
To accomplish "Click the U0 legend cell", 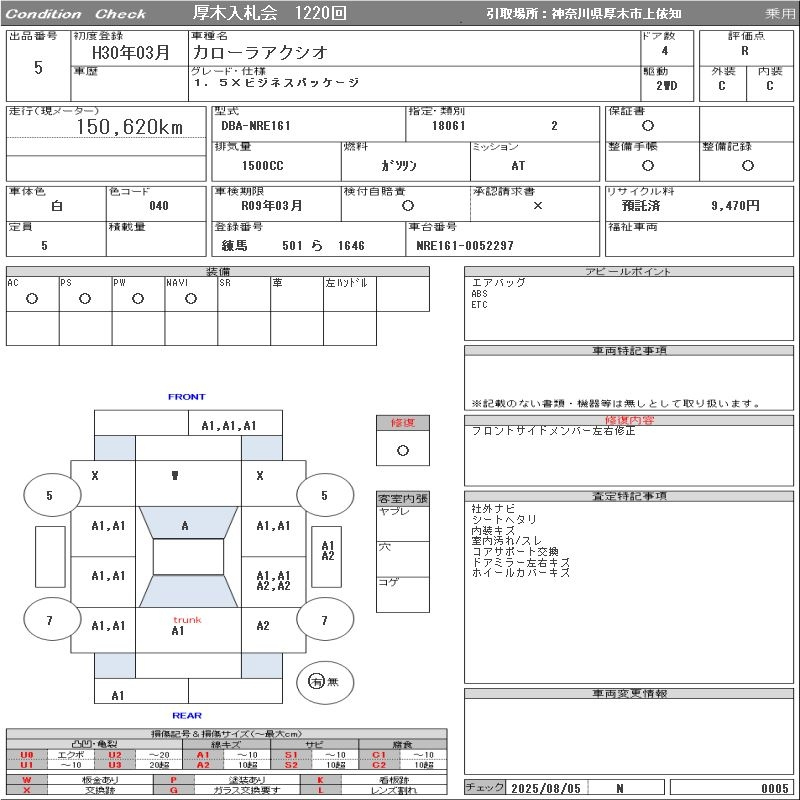I will coord(27,755).
